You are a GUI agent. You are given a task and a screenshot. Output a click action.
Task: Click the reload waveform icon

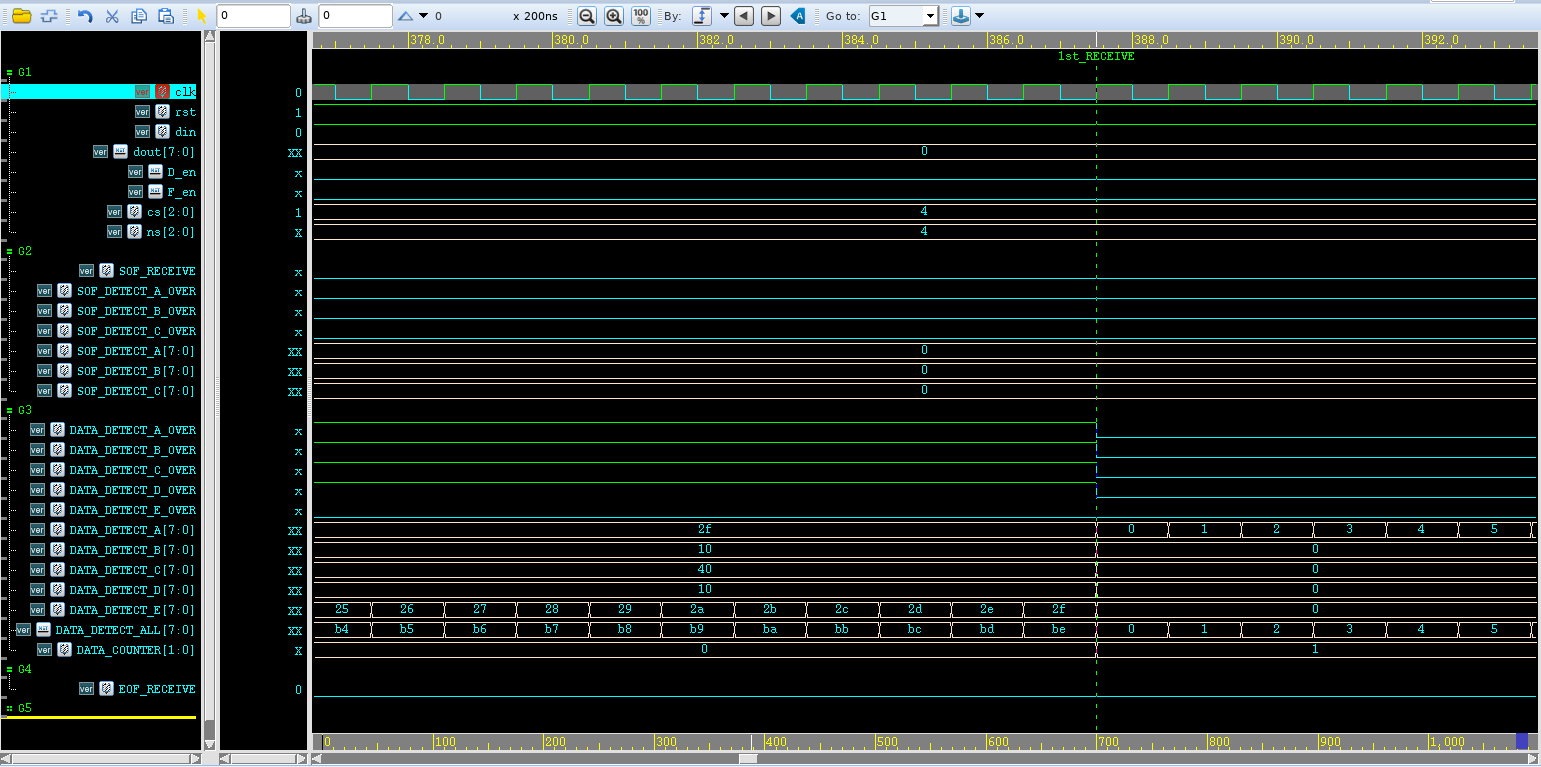tap(48, 16)
